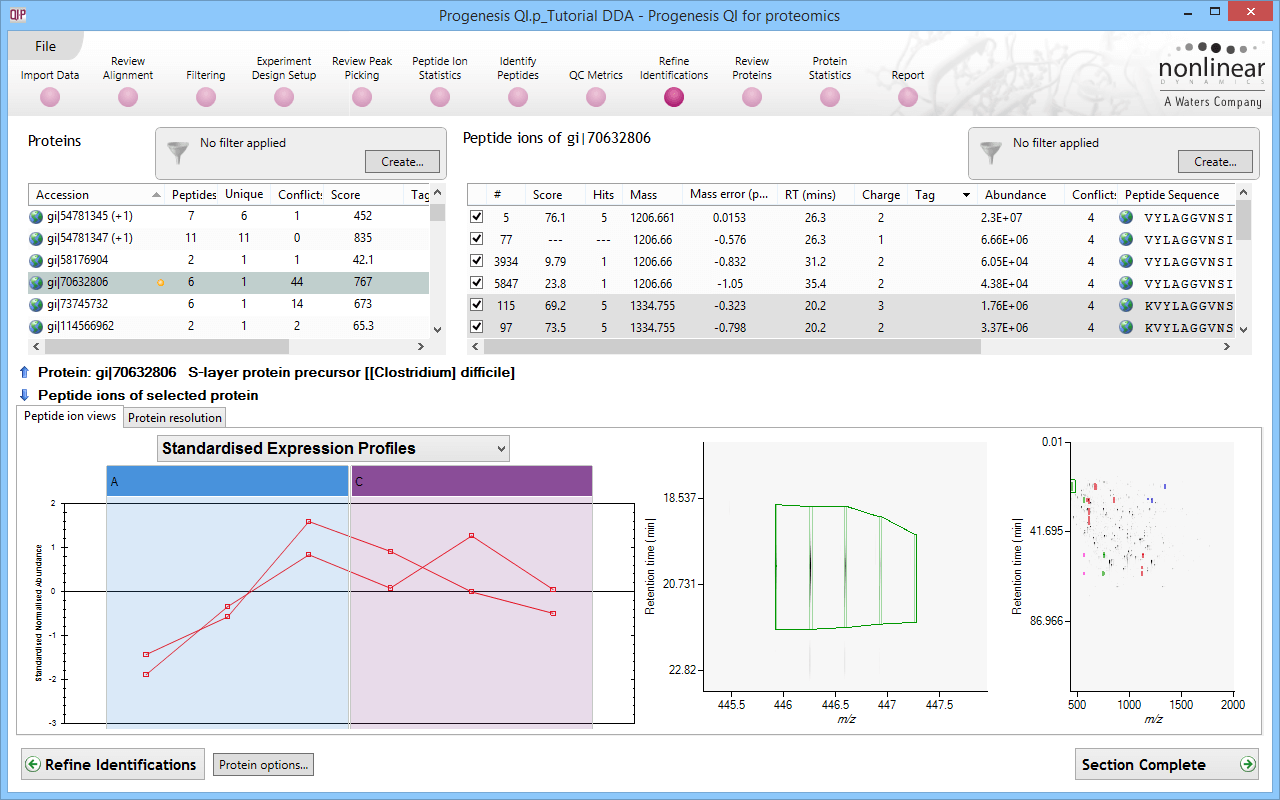The image size is (1280, 800).
Task: Click globe icon for protein gi|73745732
Action: coord(37,304)
